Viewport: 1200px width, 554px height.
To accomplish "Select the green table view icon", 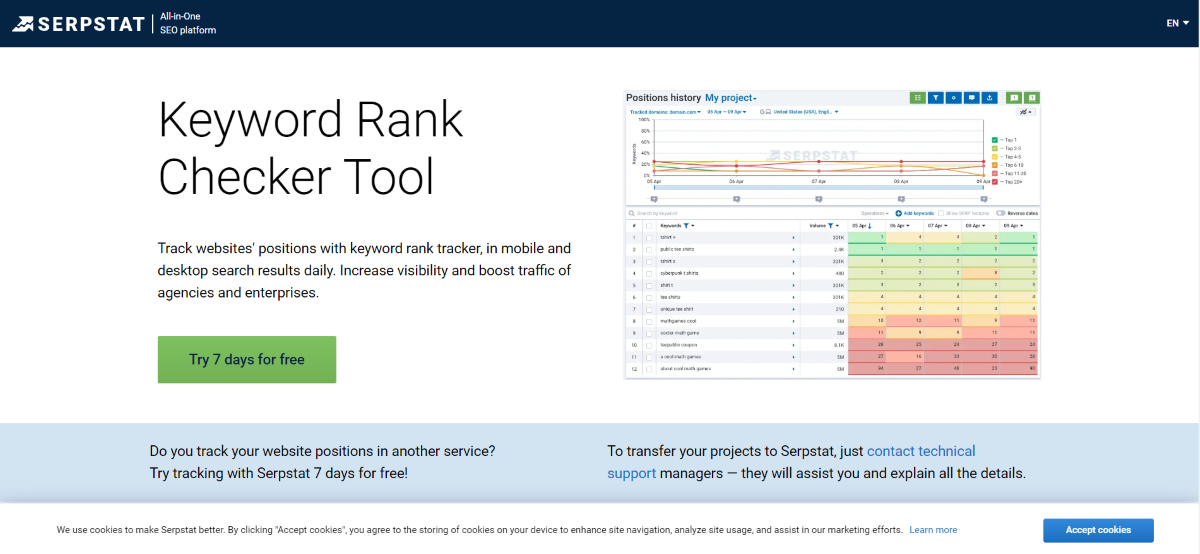I will (x=917, y=98).
